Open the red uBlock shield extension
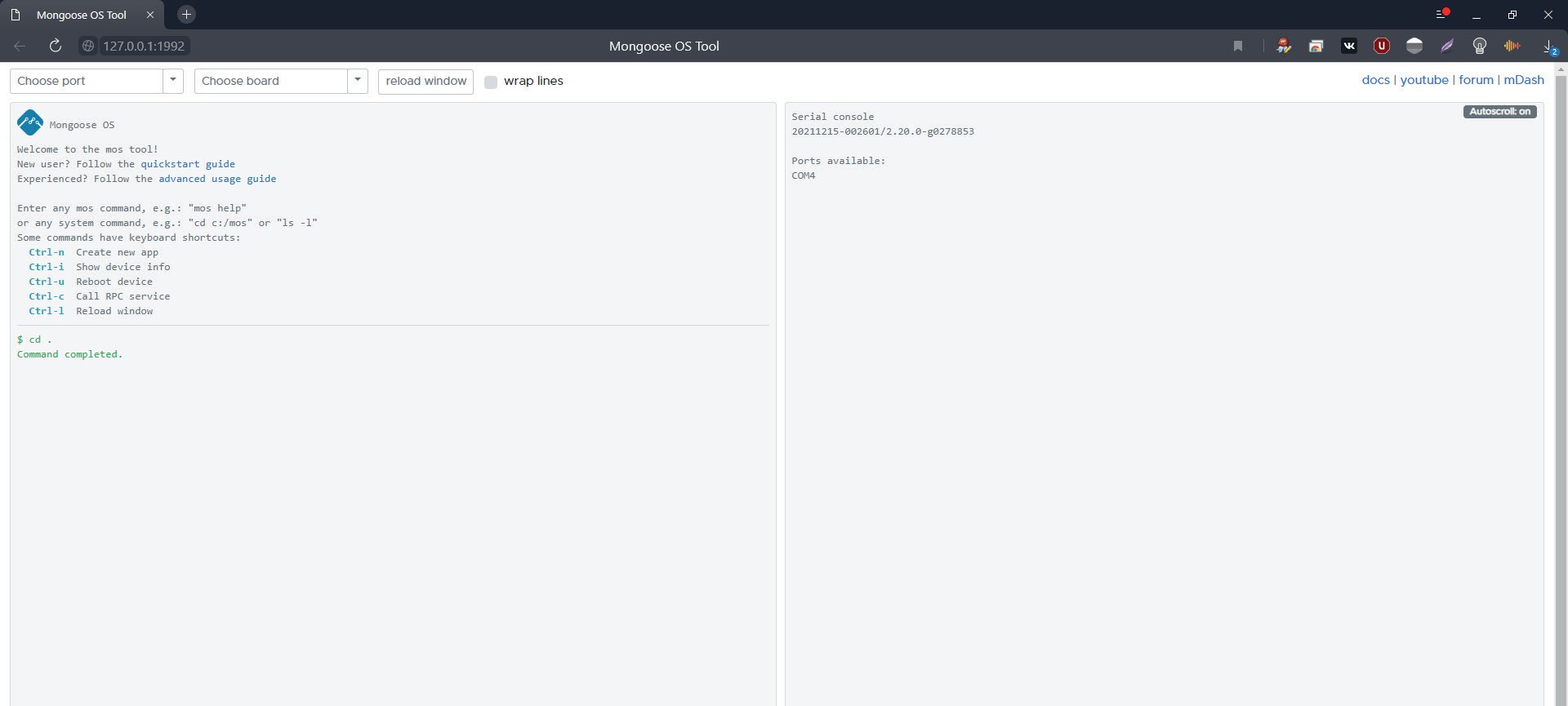Screen dimensions: 1568x706 [x=1381, y=46]
